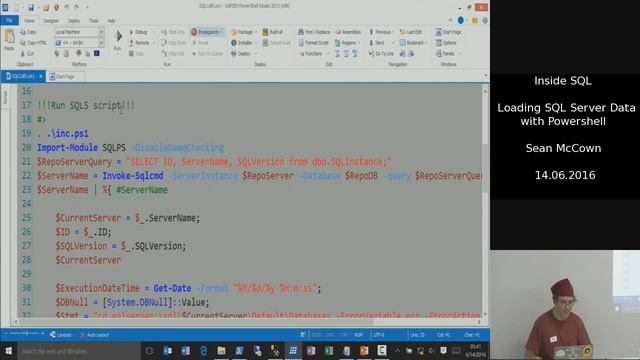Choose Copy HTML in Clipboard group
This screenshot has height=360, width=640.
33,42
